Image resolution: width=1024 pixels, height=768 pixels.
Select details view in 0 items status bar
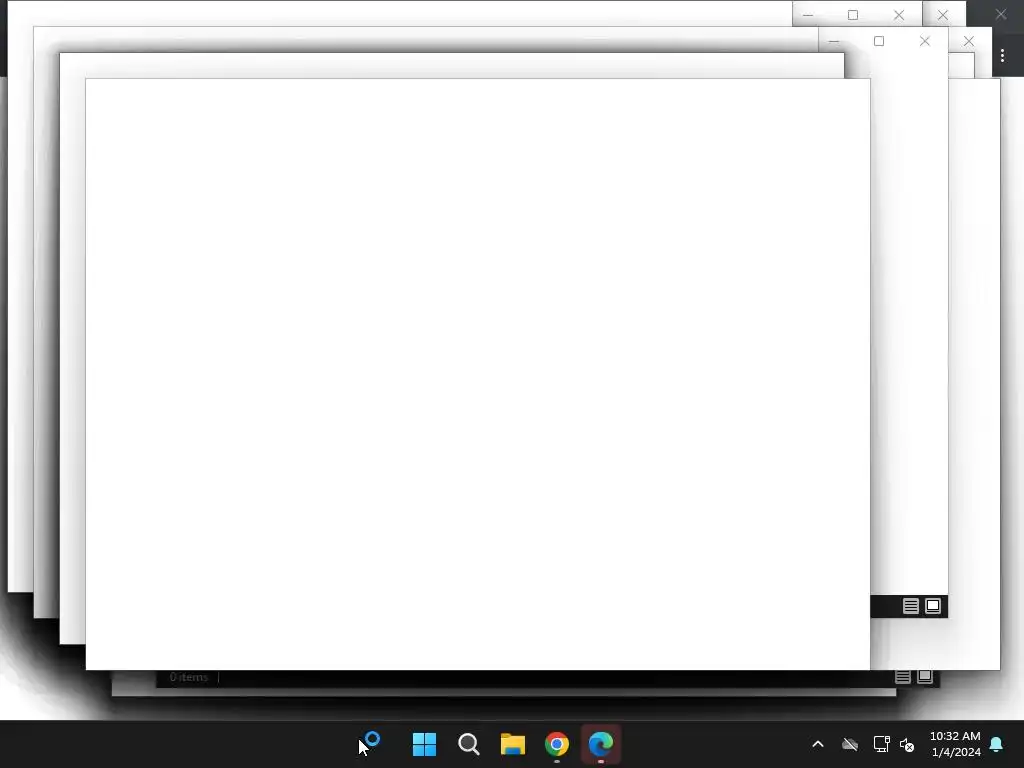(x=903, y=677)
